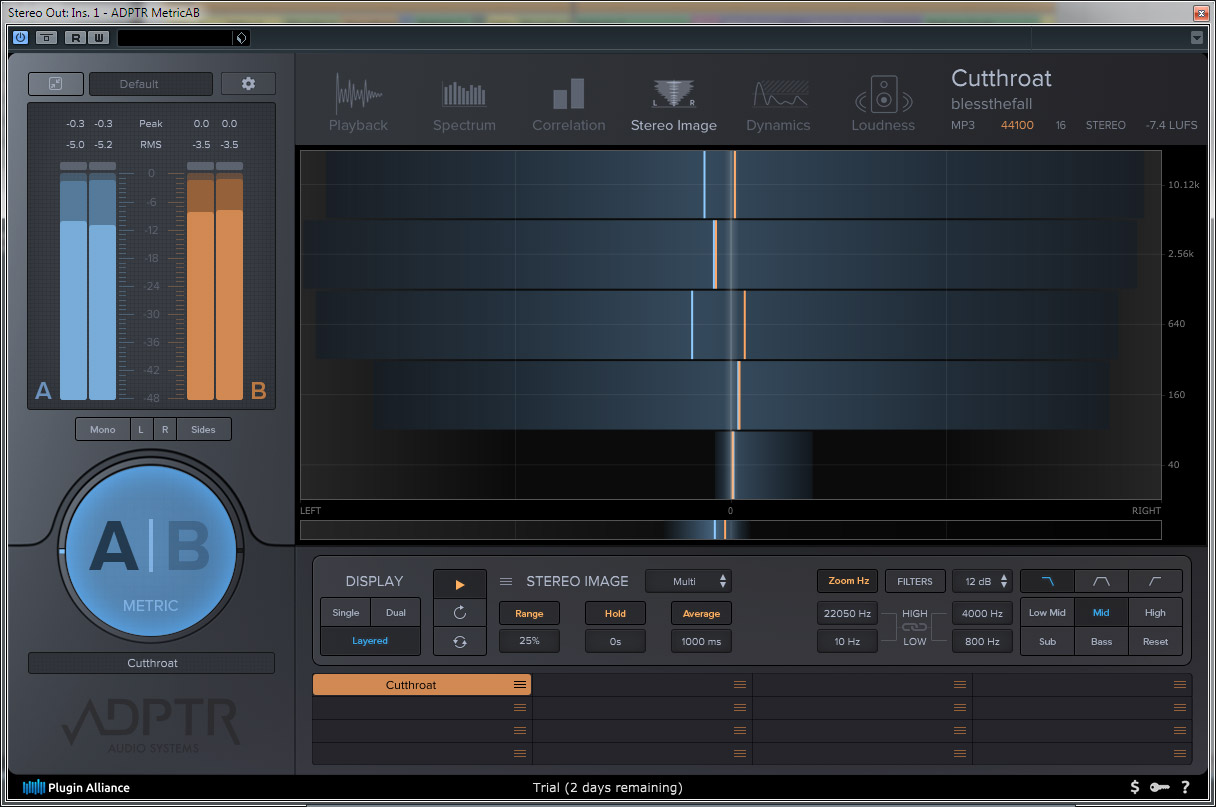Toggle the Zoom Hz button

pos(848,581)
